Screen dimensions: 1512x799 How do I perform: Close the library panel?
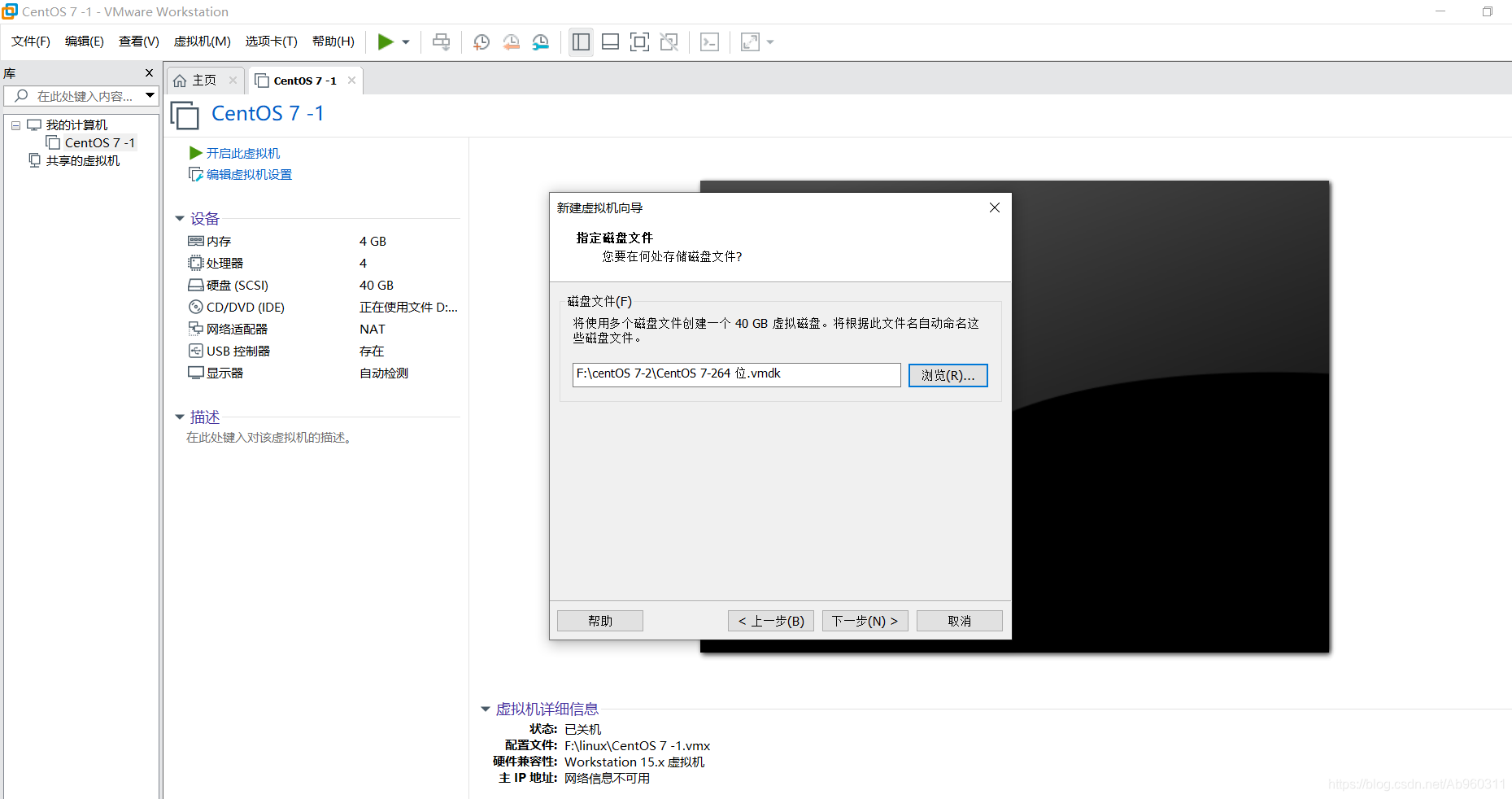click(x=149, y=72)
